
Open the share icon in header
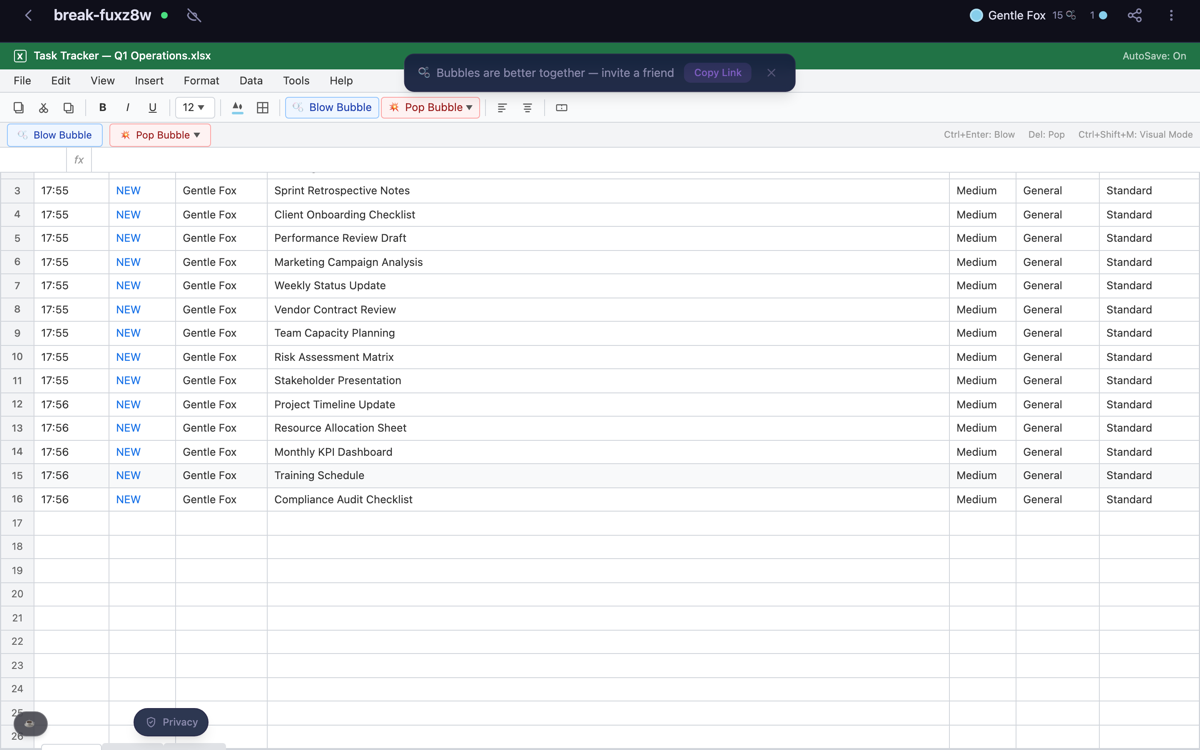tap(1134, 15)
